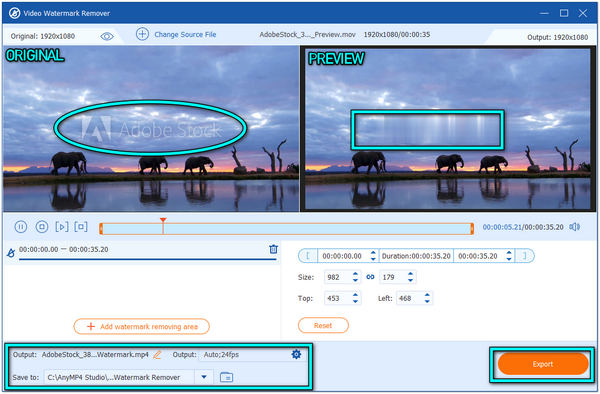Click the red playhead marker on the timeline
Viewport: 600px width, 394px height.
point(163,220)
